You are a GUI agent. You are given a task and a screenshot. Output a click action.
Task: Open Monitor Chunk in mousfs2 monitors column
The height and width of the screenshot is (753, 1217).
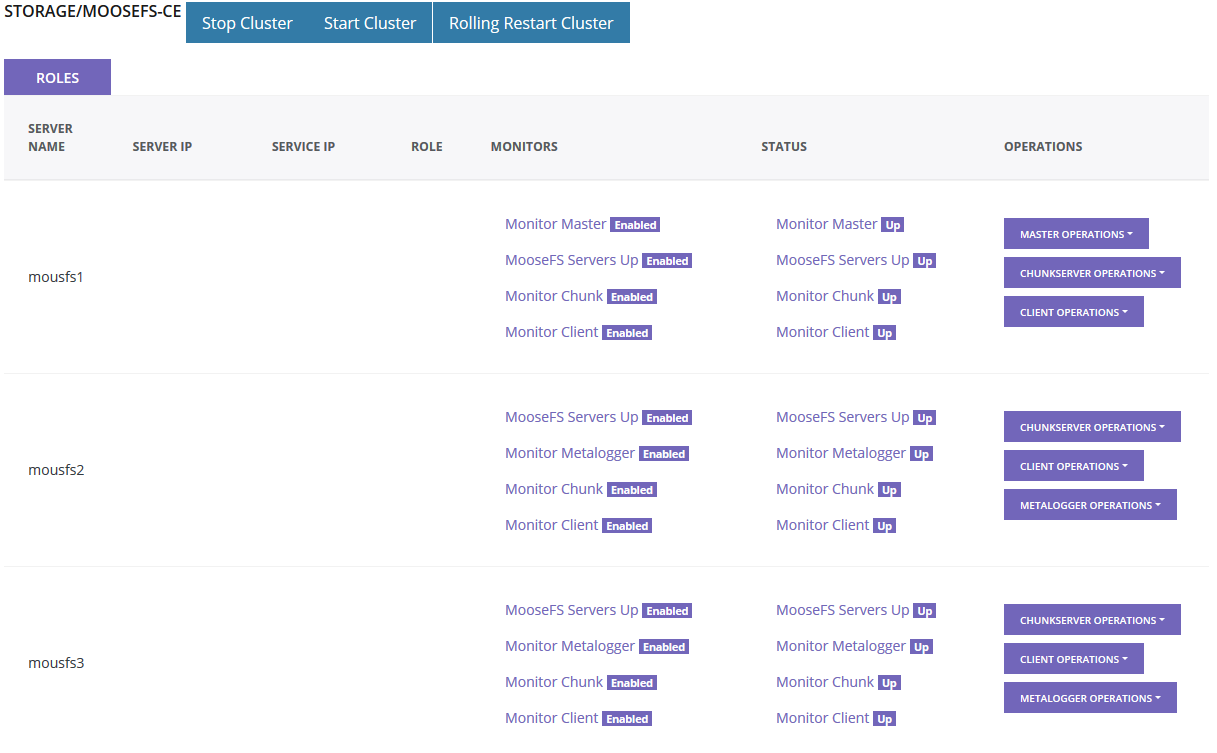(554, 489)
